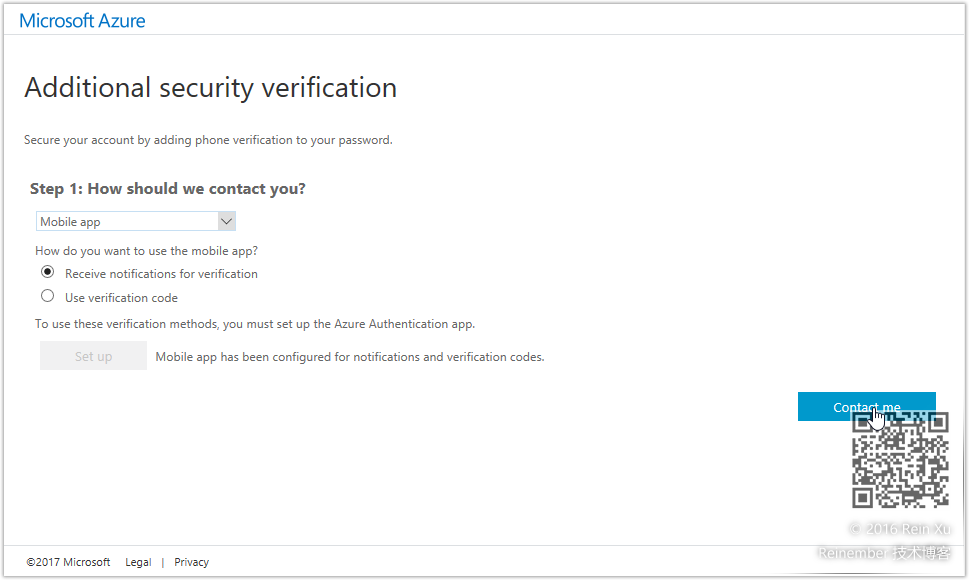Click the Additional security verification heading
This screenshot has height=580, width=969.
click(x=210, y=88)
